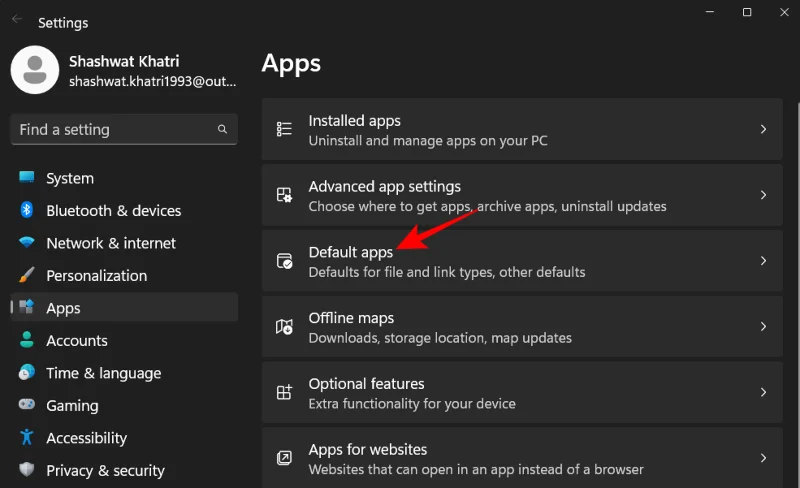Open the Accessibility label in sidebar

pos(87,438)
